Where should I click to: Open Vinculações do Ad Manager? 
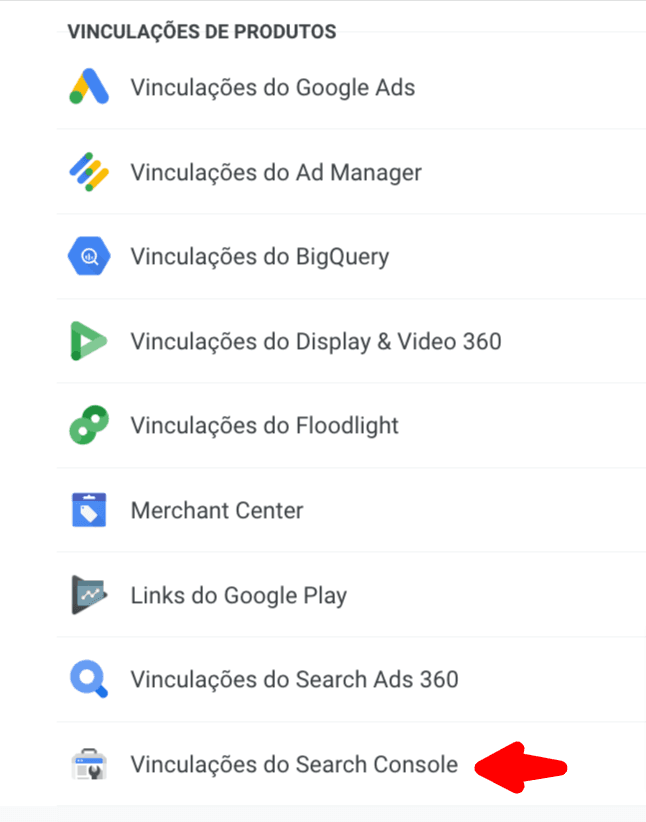pos(275,172)
